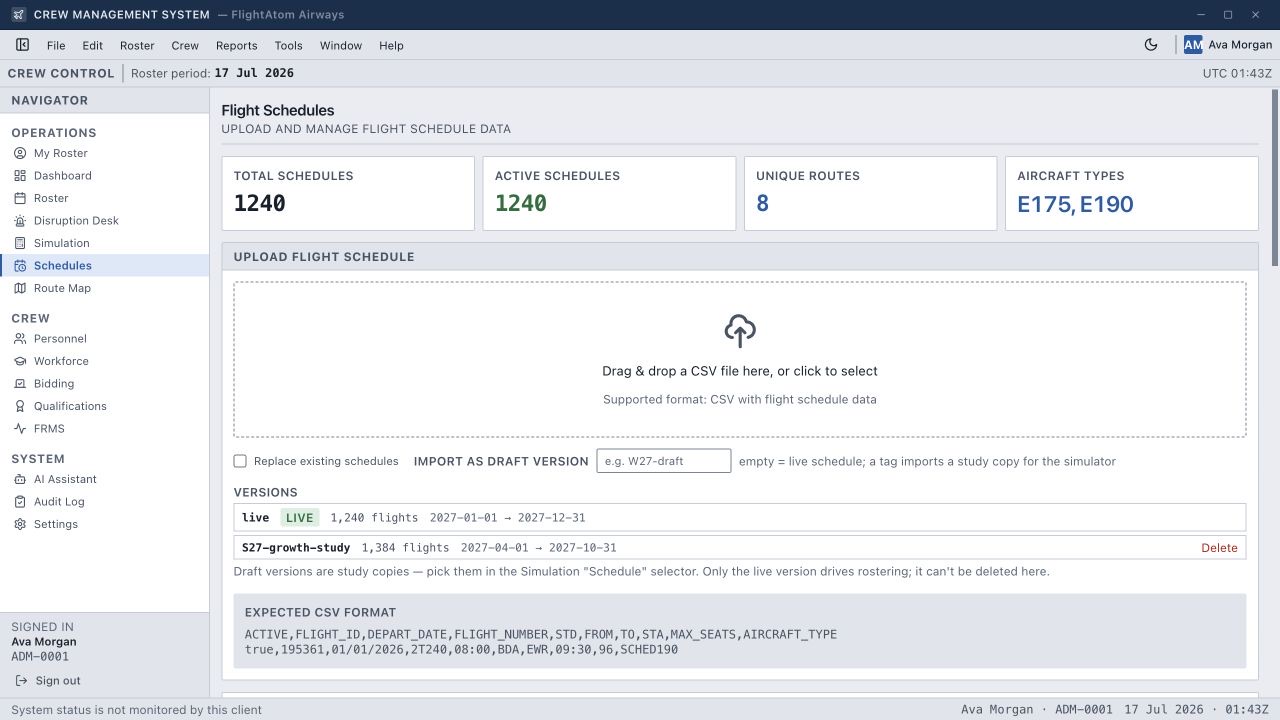Screen dimensions: 1280x720
Task: Click Total Schedules 1240 card
Action: coord(348,193)
